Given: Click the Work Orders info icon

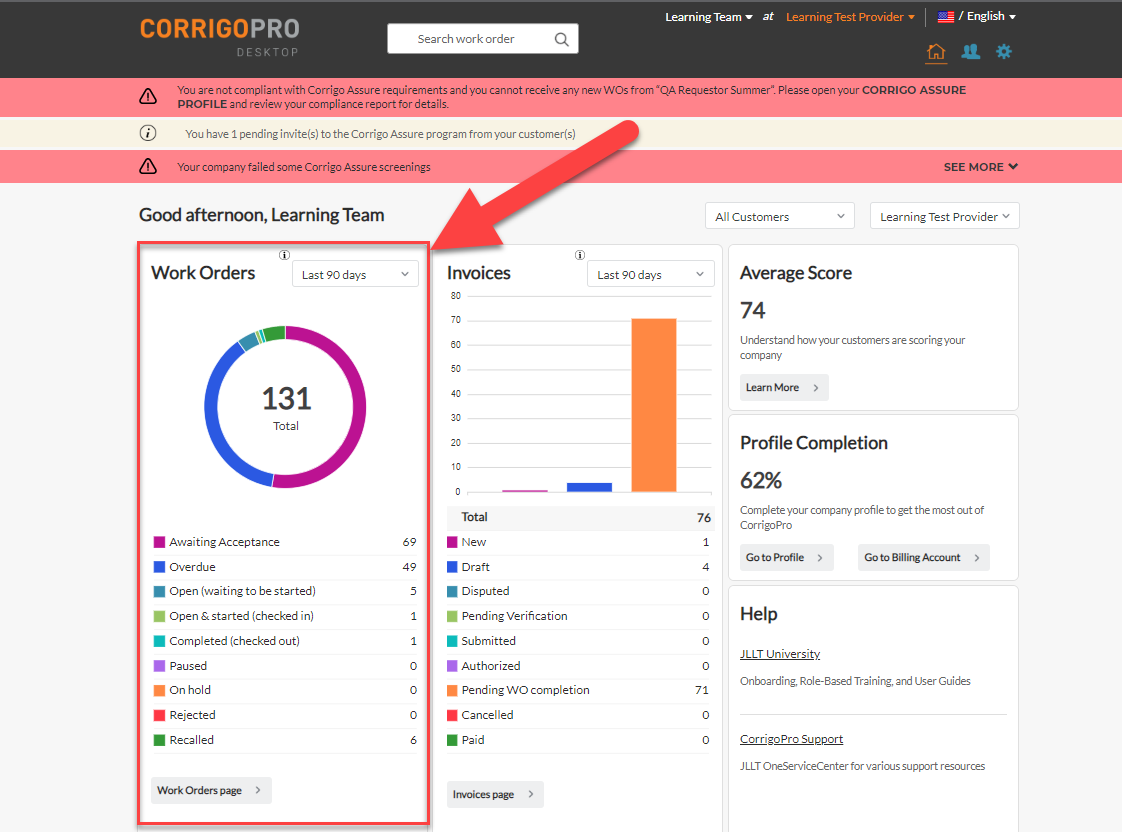Looking at the screenshot, I should (x=284, y=255).
